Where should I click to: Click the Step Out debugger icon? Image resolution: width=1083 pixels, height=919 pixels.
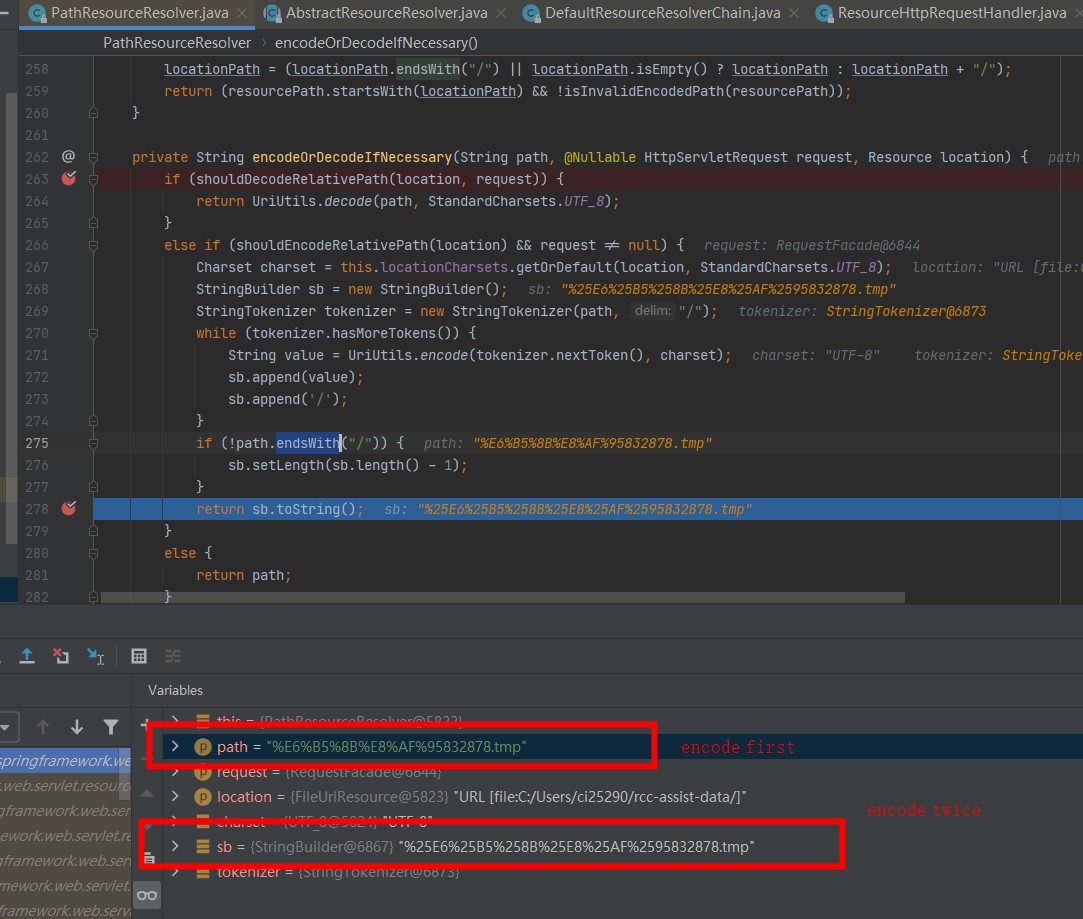click(x=27, y=656)
